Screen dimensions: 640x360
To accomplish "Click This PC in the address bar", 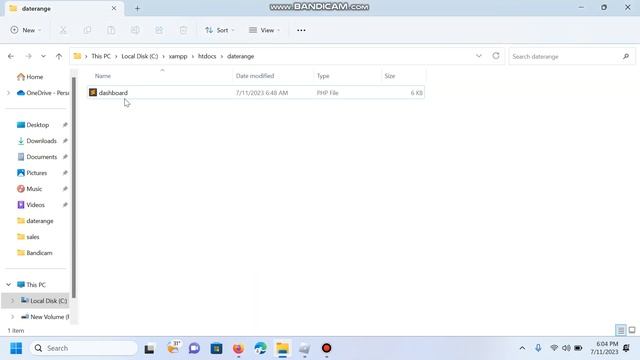I will click(x=101, y=56).
